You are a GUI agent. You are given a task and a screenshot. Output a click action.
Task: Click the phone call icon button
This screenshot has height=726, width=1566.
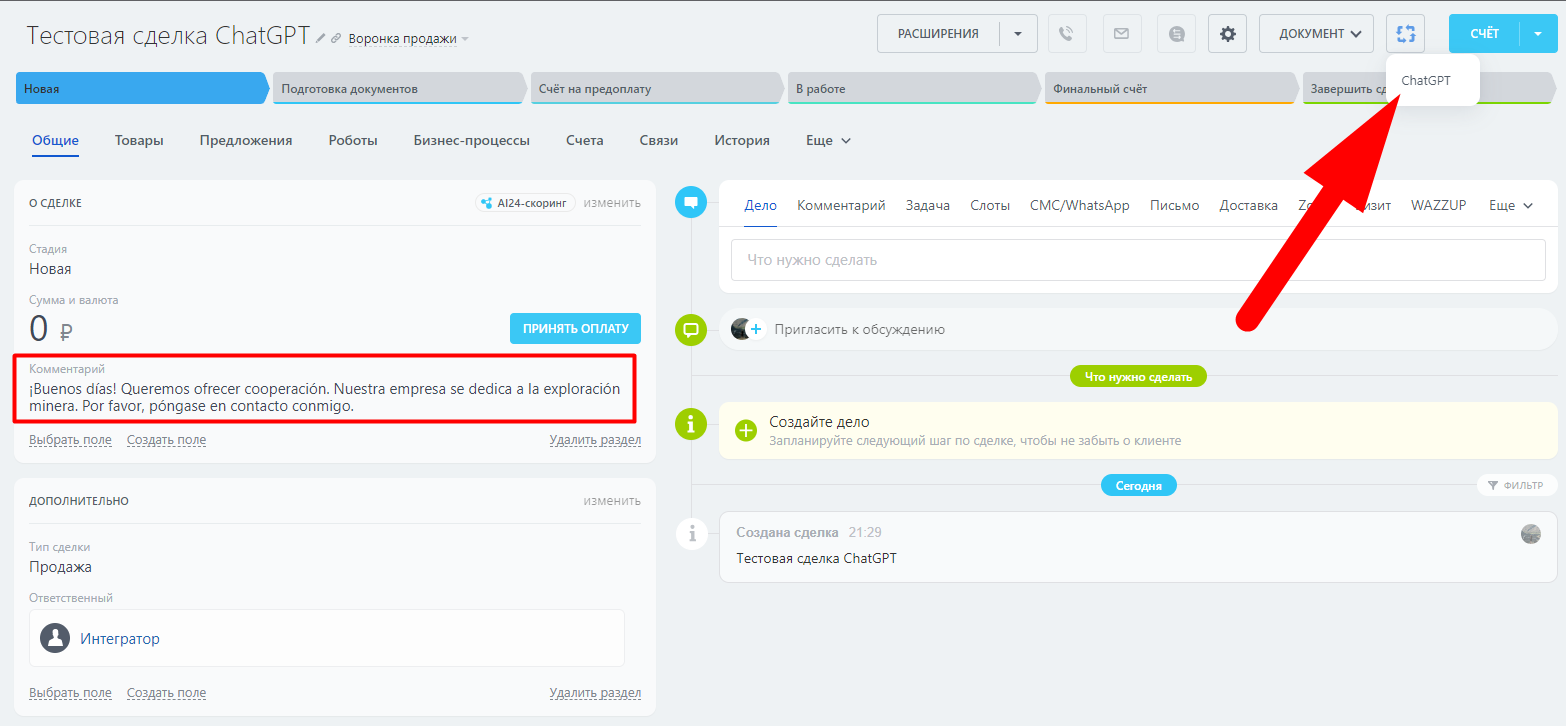1067,34
